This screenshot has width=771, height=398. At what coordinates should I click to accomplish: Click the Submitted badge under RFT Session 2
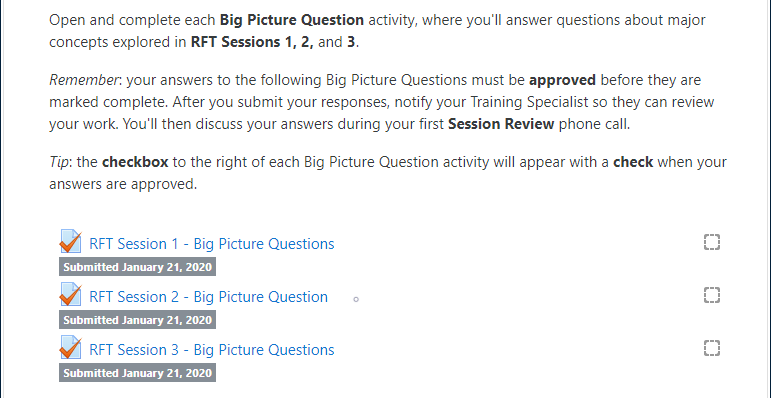tap(137, 320)
